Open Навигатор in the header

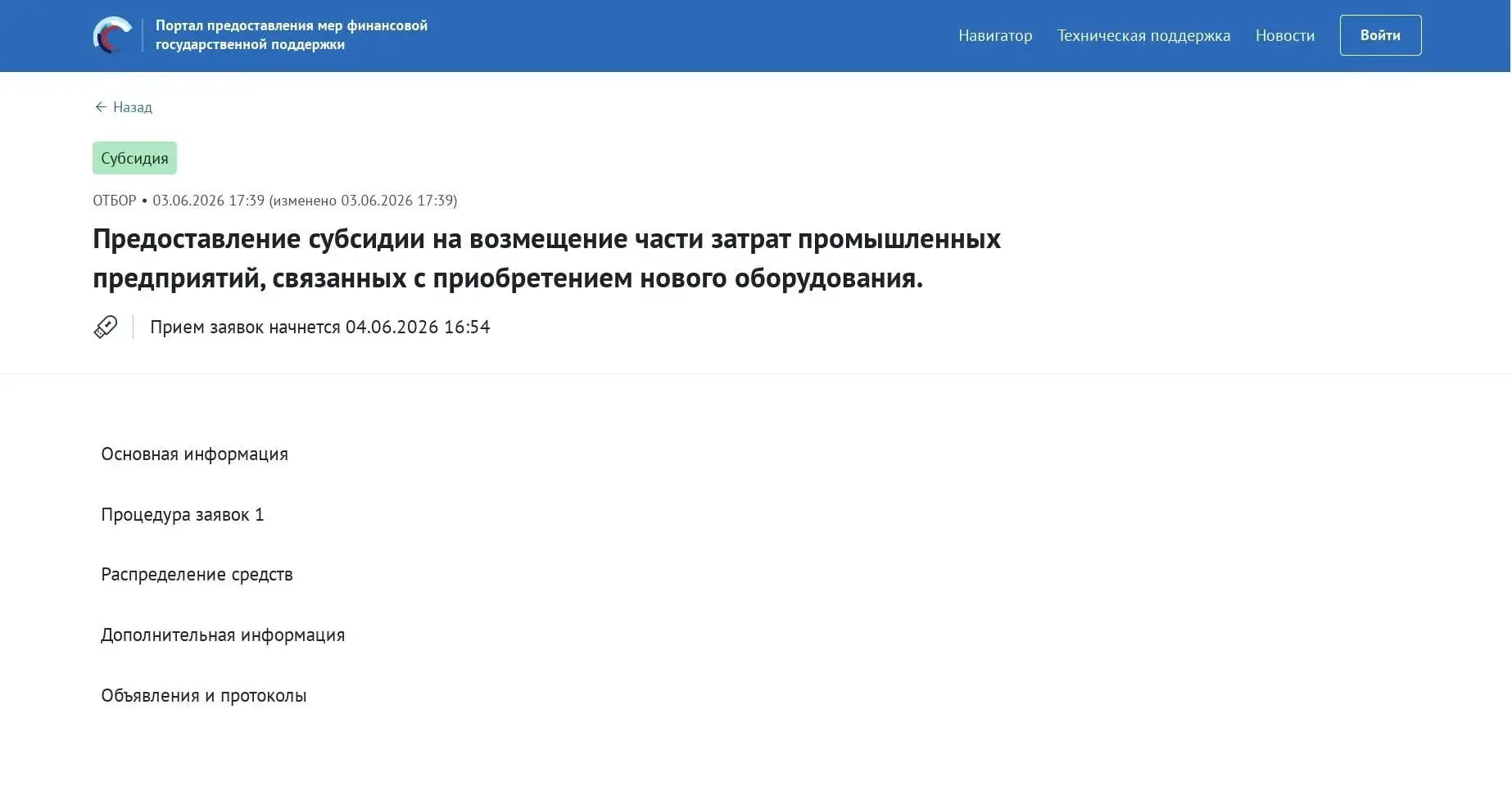click(x=995, y=35)
